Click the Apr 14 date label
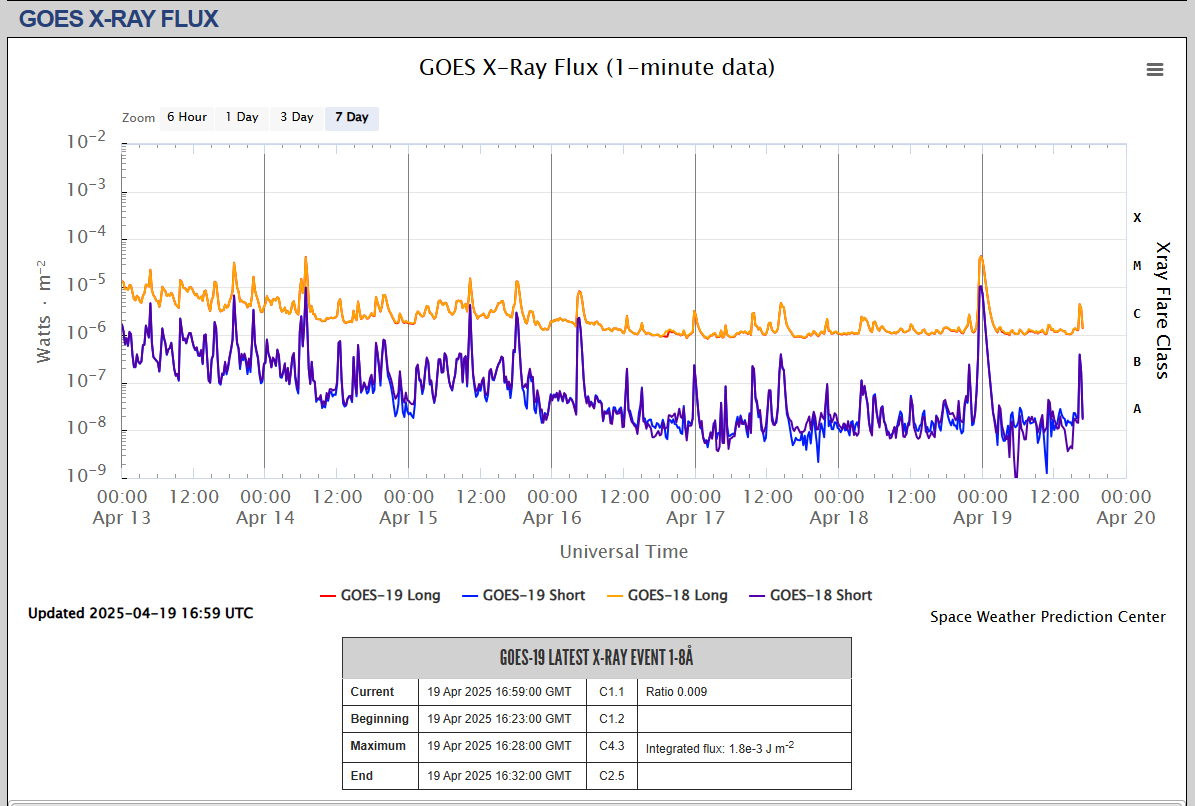Viewport: 1195px width, 806px height. (x=265, y=518)
